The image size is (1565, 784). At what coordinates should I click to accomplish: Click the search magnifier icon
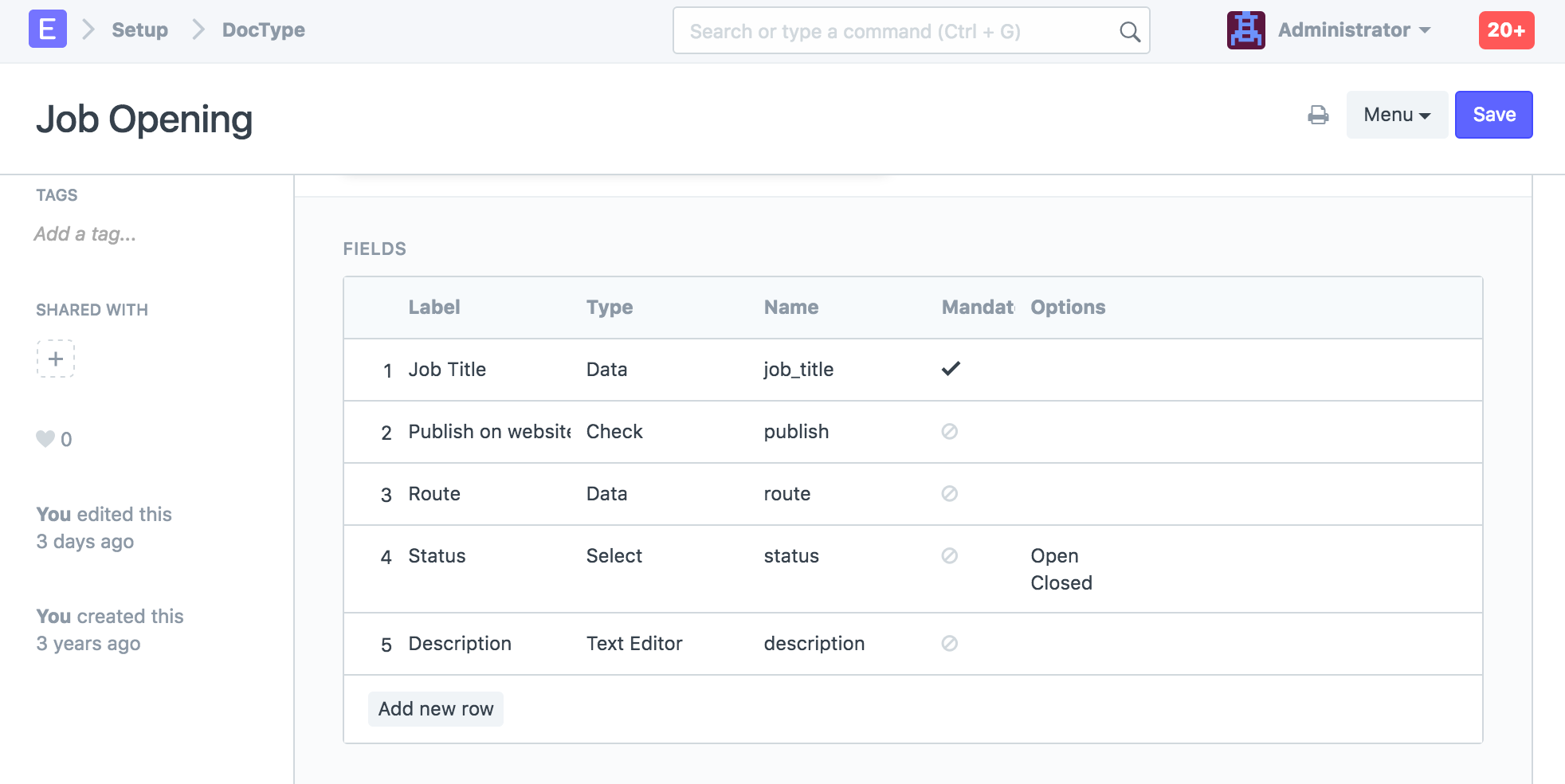1129,32
